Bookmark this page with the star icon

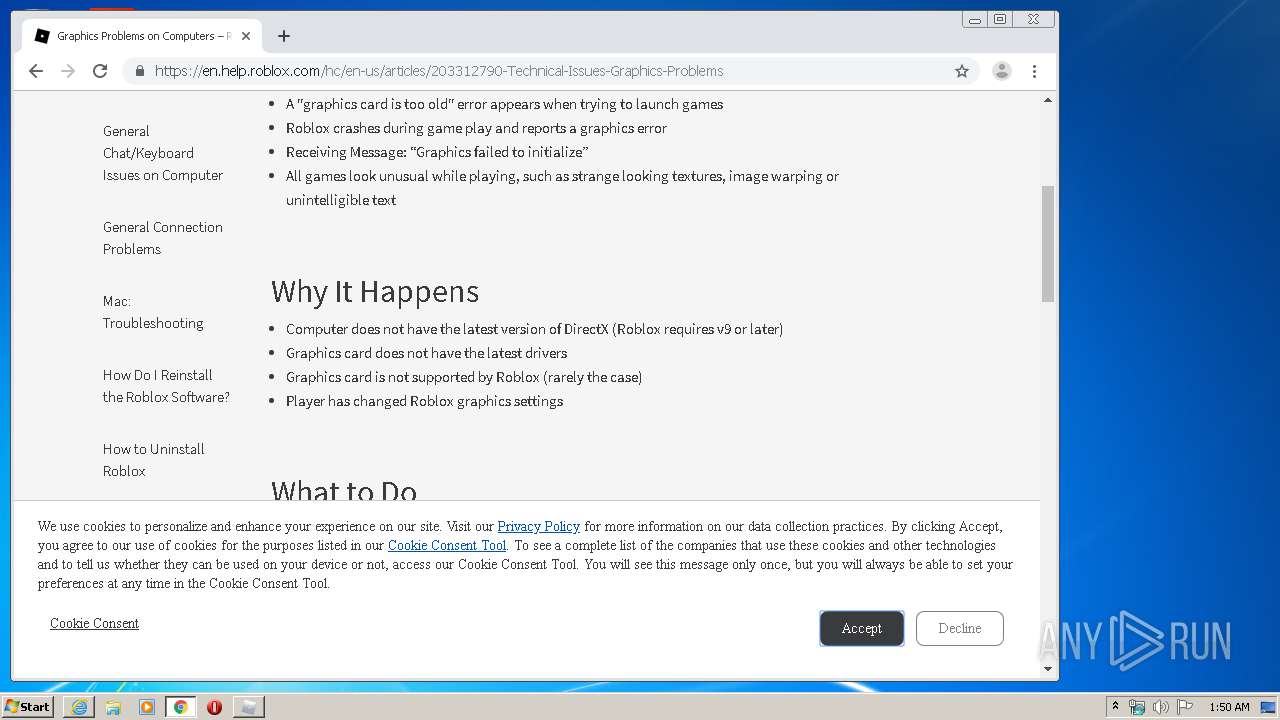pos(962,71)
